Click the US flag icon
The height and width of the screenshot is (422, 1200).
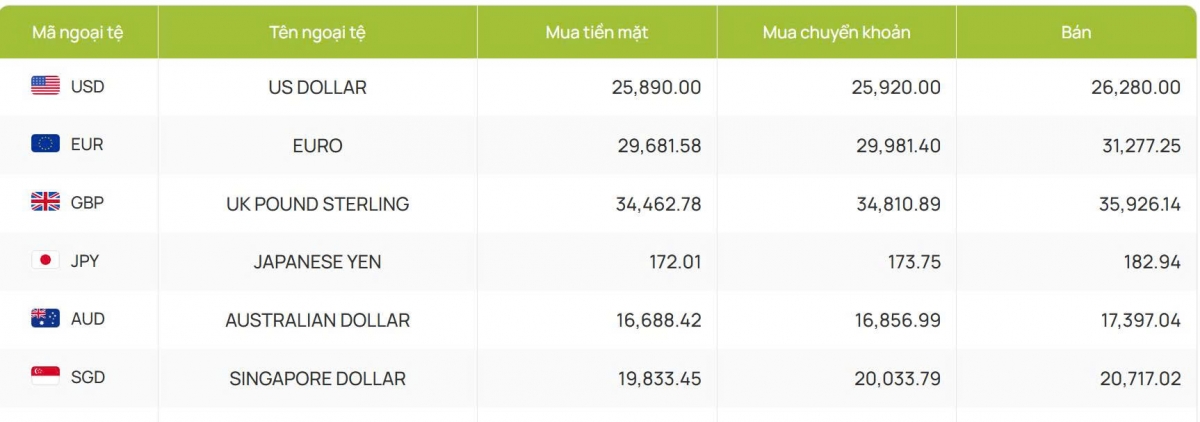46,87
